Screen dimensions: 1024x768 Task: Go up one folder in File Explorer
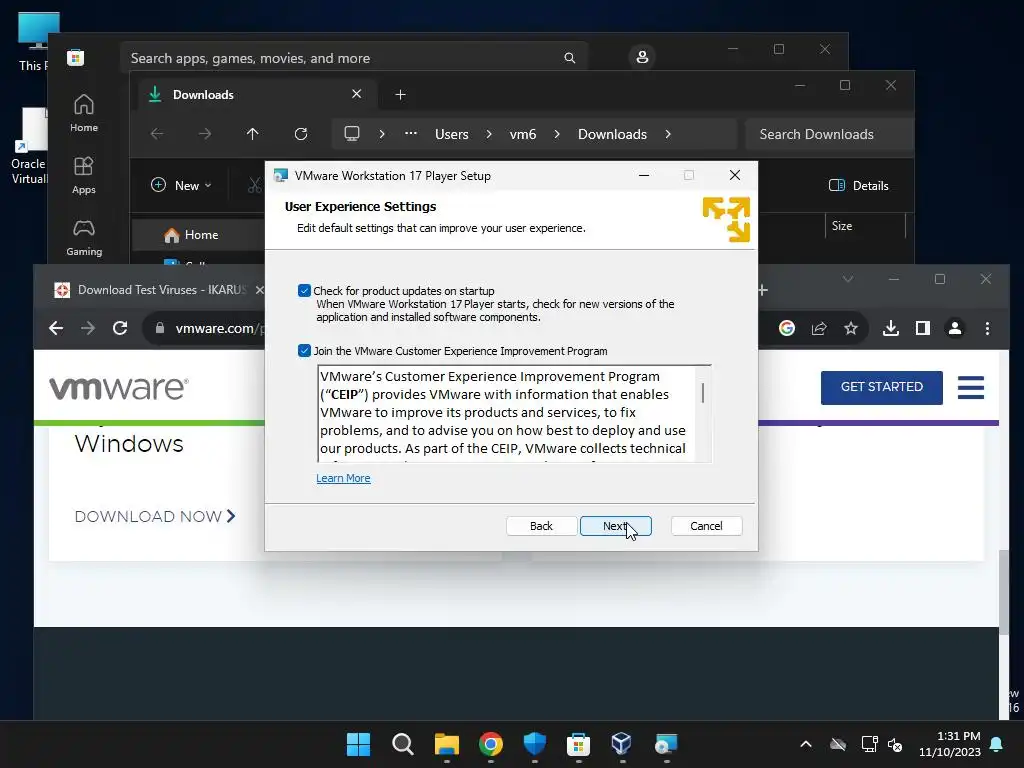coord(253,134)
